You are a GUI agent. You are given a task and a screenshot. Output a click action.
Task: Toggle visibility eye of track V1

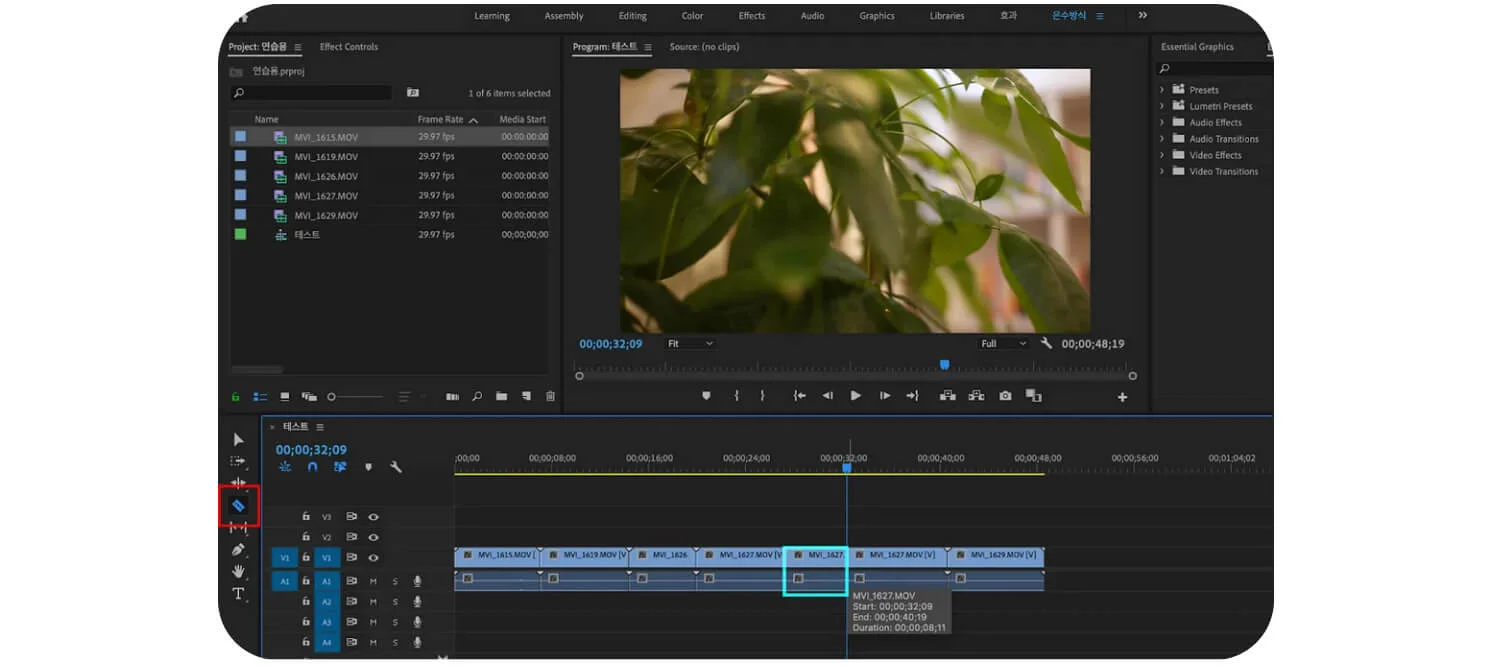[373, 557]
